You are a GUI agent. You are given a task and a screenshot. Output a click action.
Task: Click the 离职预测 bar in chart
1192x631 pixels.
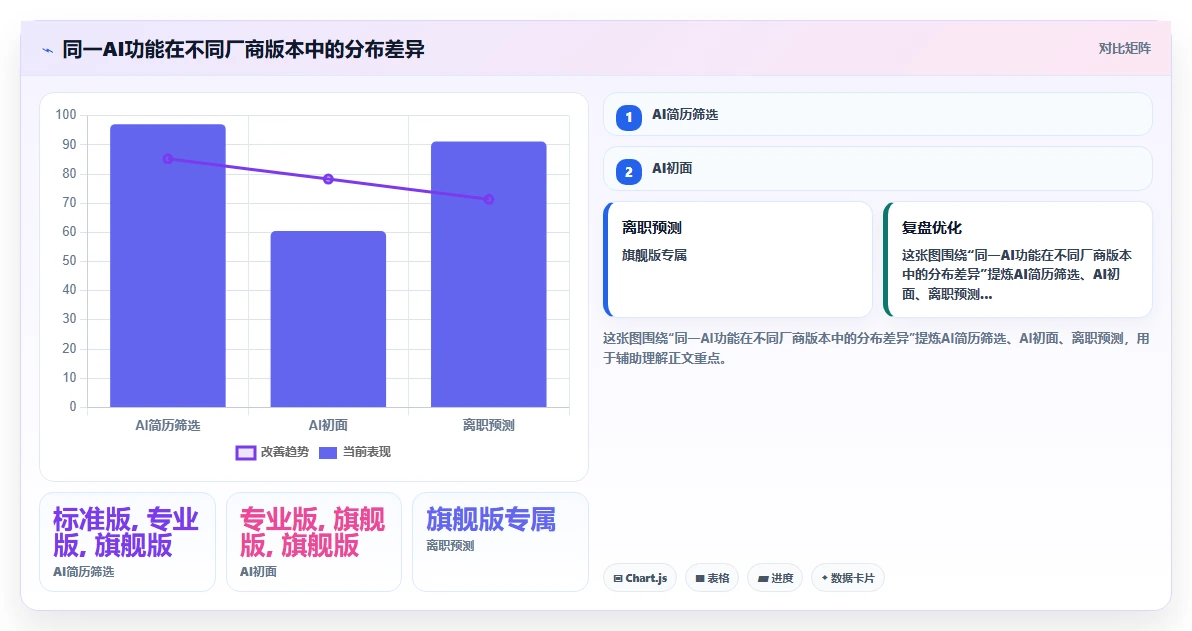(489, 274)
